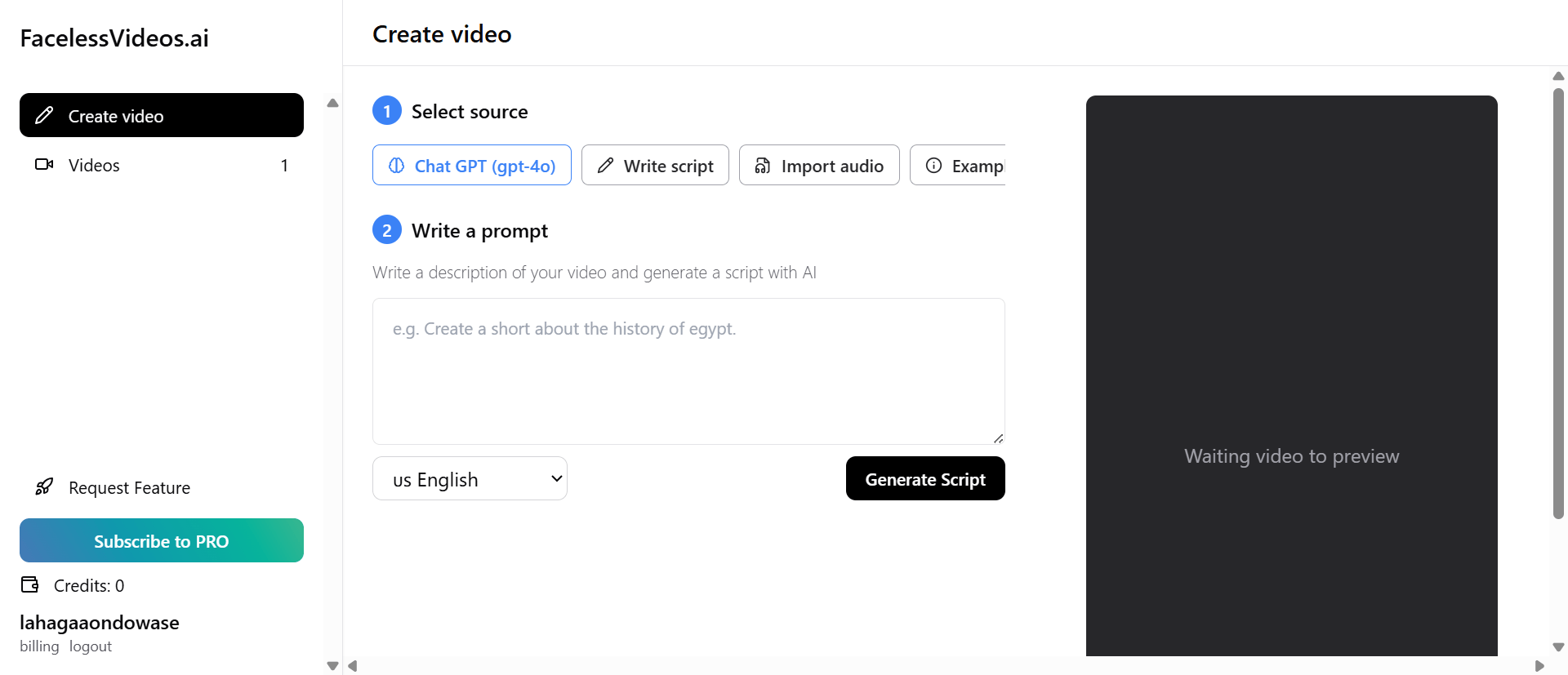Click the Subscribe to PRO button

click(162, 540)
